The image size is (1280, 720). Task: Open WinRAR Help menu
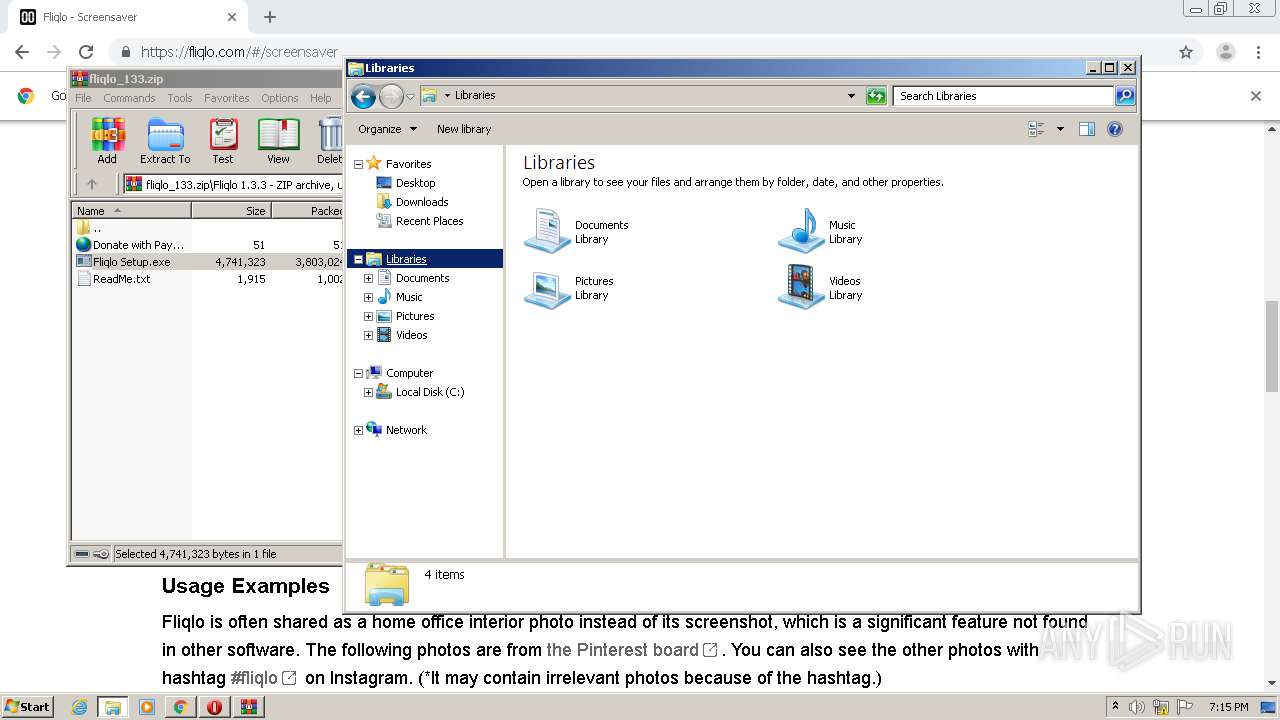(321, 98)
